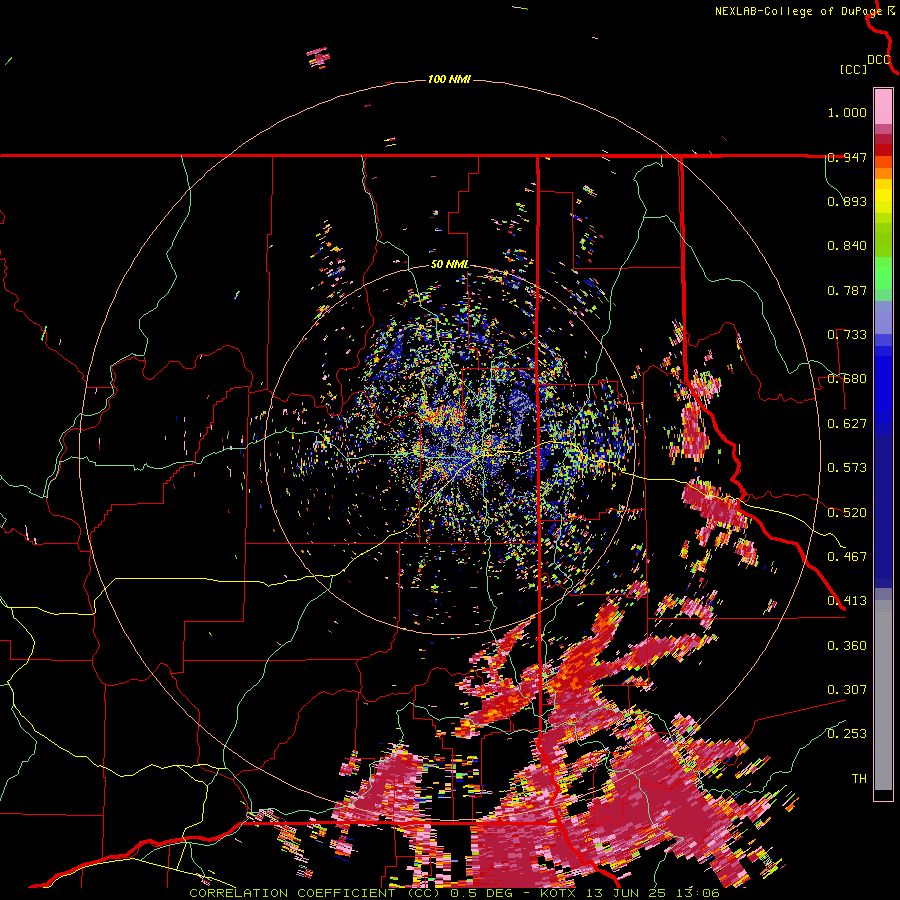Select the 0.360 legend value

click(847, 646)
